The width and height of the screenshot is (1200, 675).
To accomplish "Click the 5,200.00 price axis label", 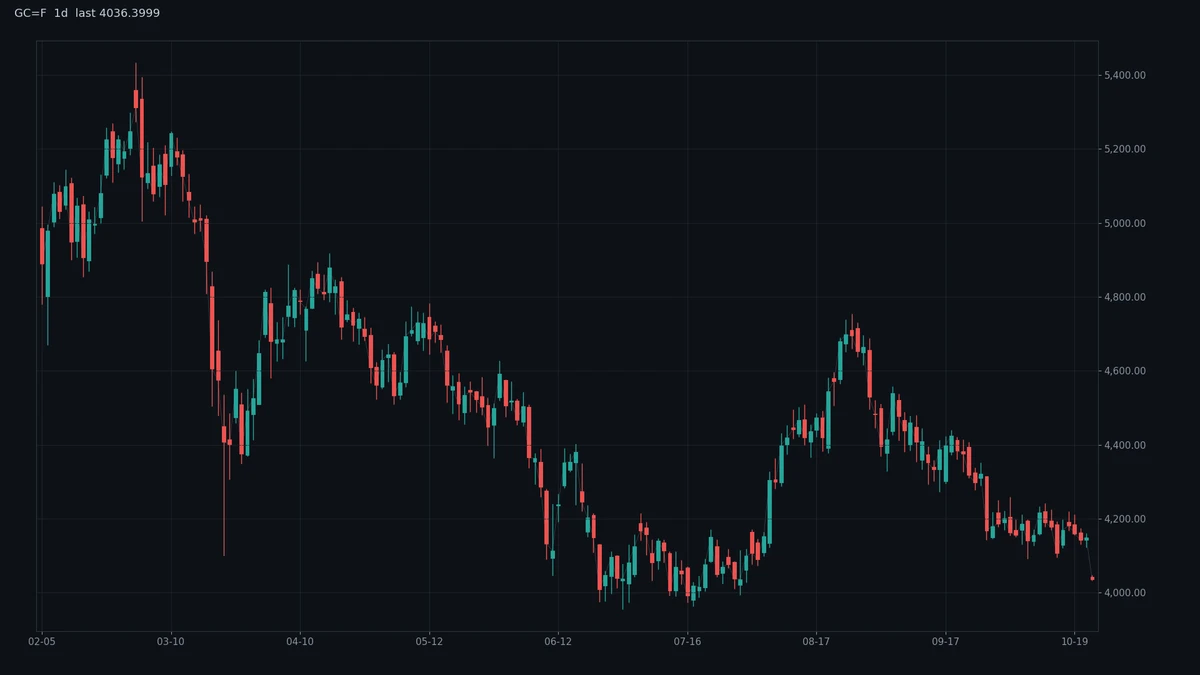I will pyautogui.click(x=1125, y=149).
